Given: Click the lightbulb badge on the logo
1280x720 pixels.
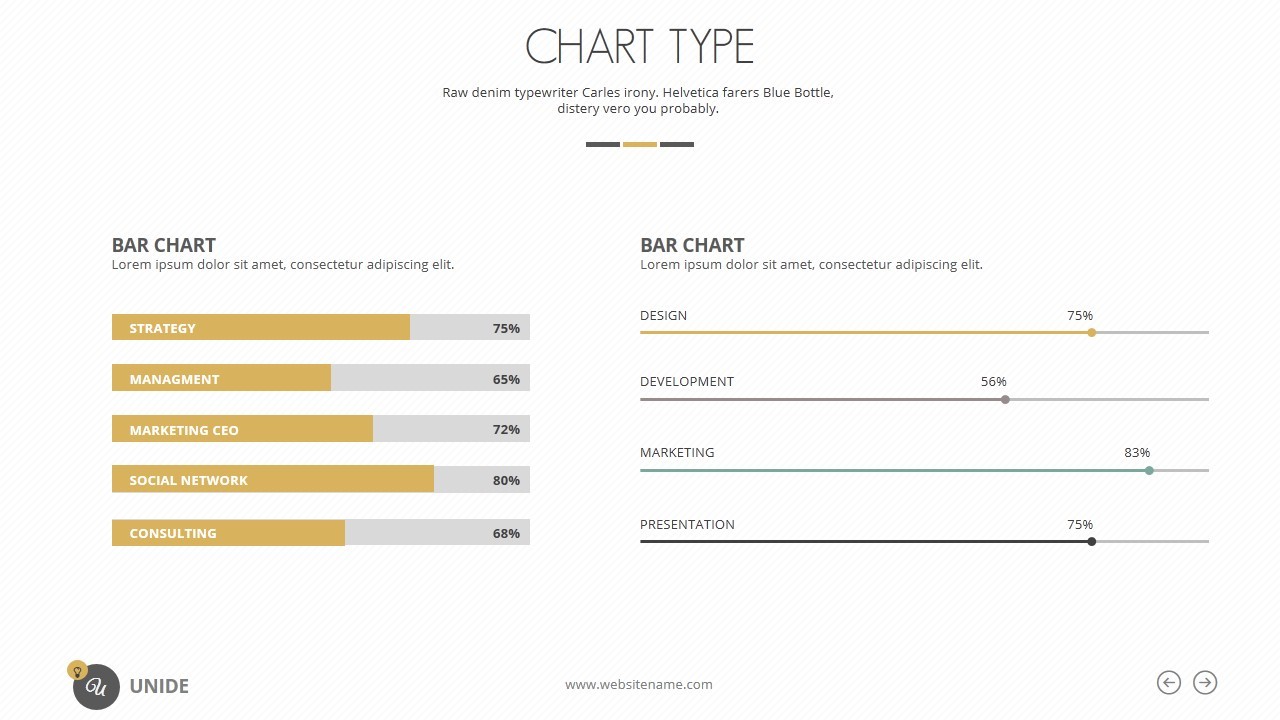Looking at the screenshot, I should pyautogui.click(x=76, y=670).
